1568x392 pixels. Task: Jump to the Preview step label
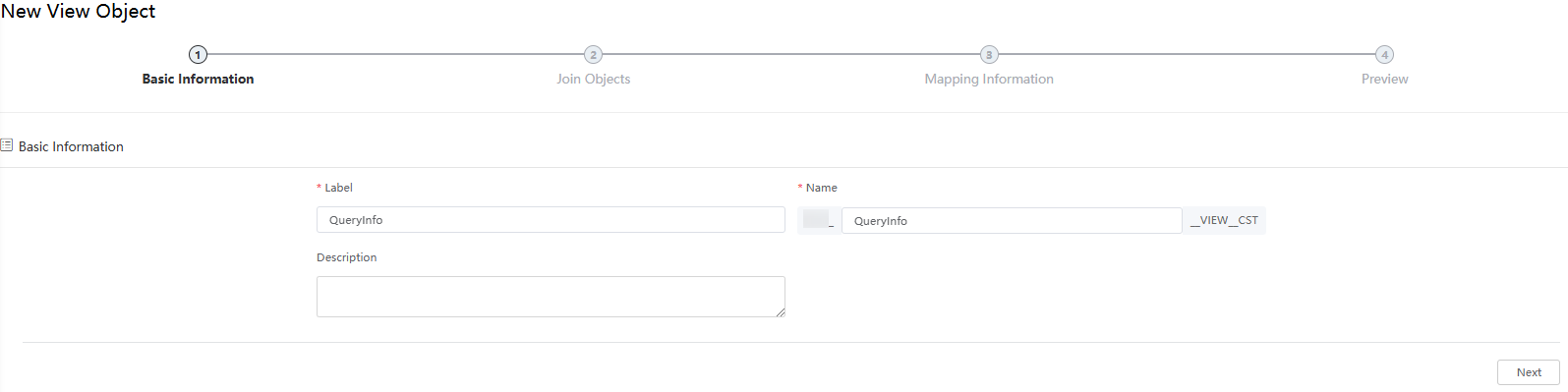pyautogui.click(x=1384, y=80)
